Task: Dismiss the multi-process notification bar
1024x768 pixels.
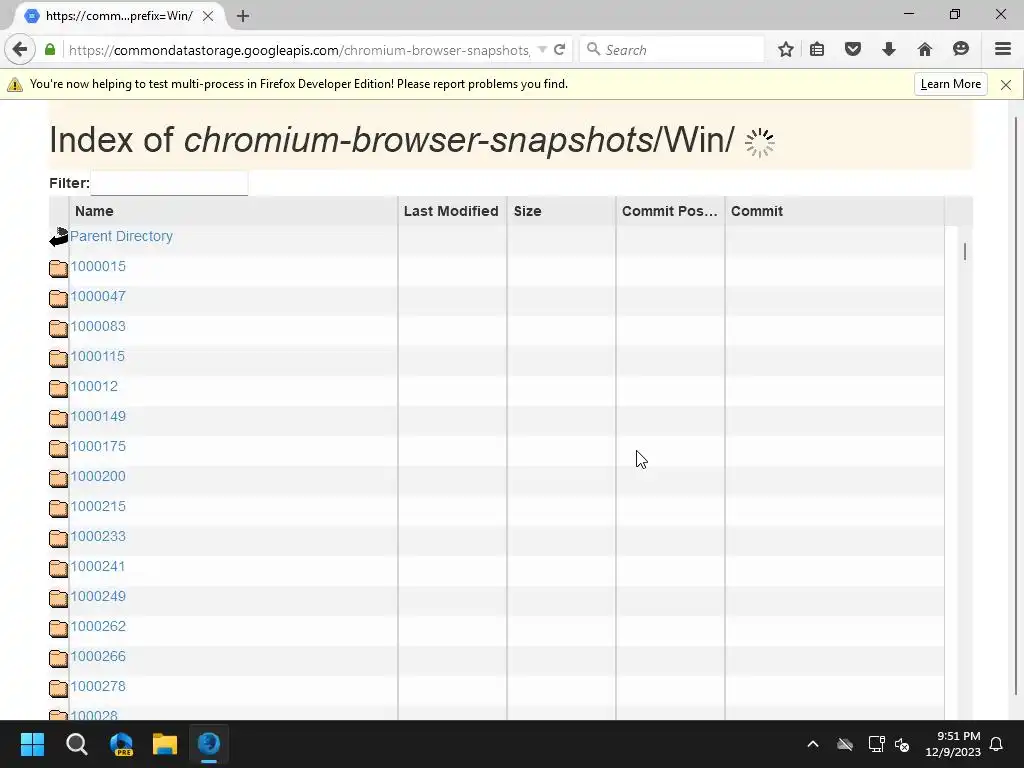Action: pyautogui.click(x=1006, y=85)
